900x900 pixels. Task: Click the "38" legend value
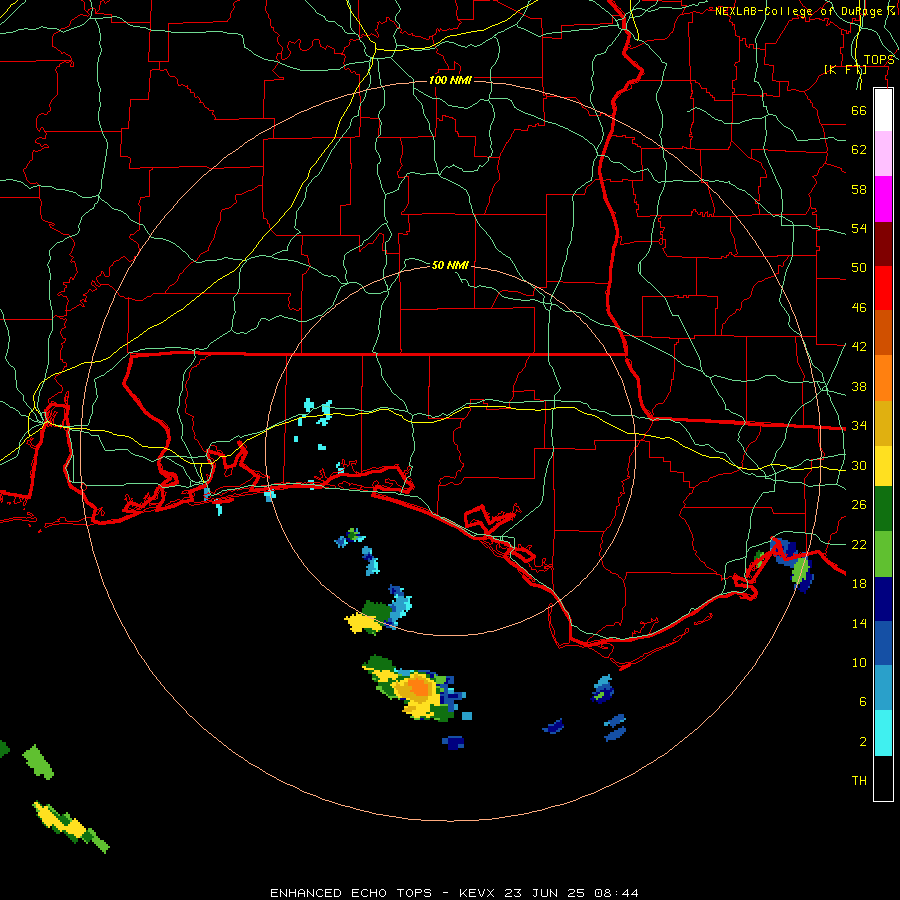click(859, 386)
